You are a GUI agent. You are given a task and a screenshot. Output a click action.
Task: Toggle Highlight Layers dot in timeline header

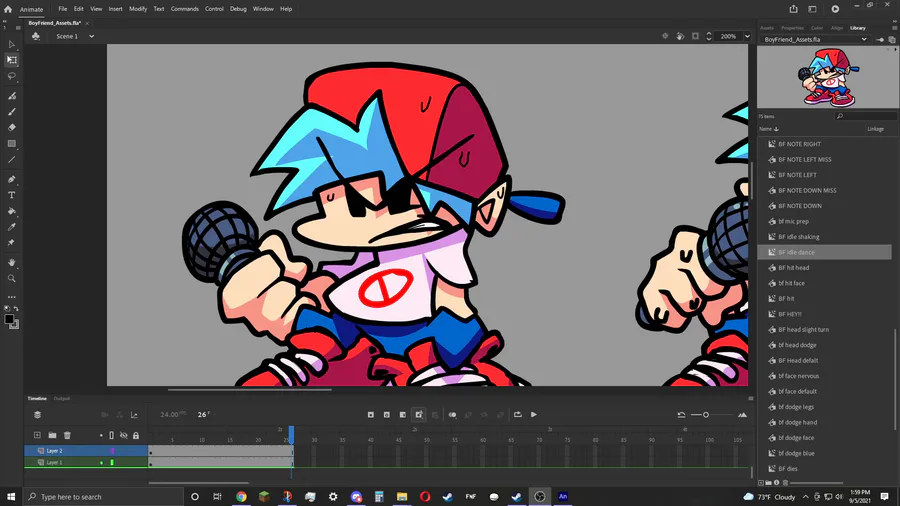[x=101, y=435]
